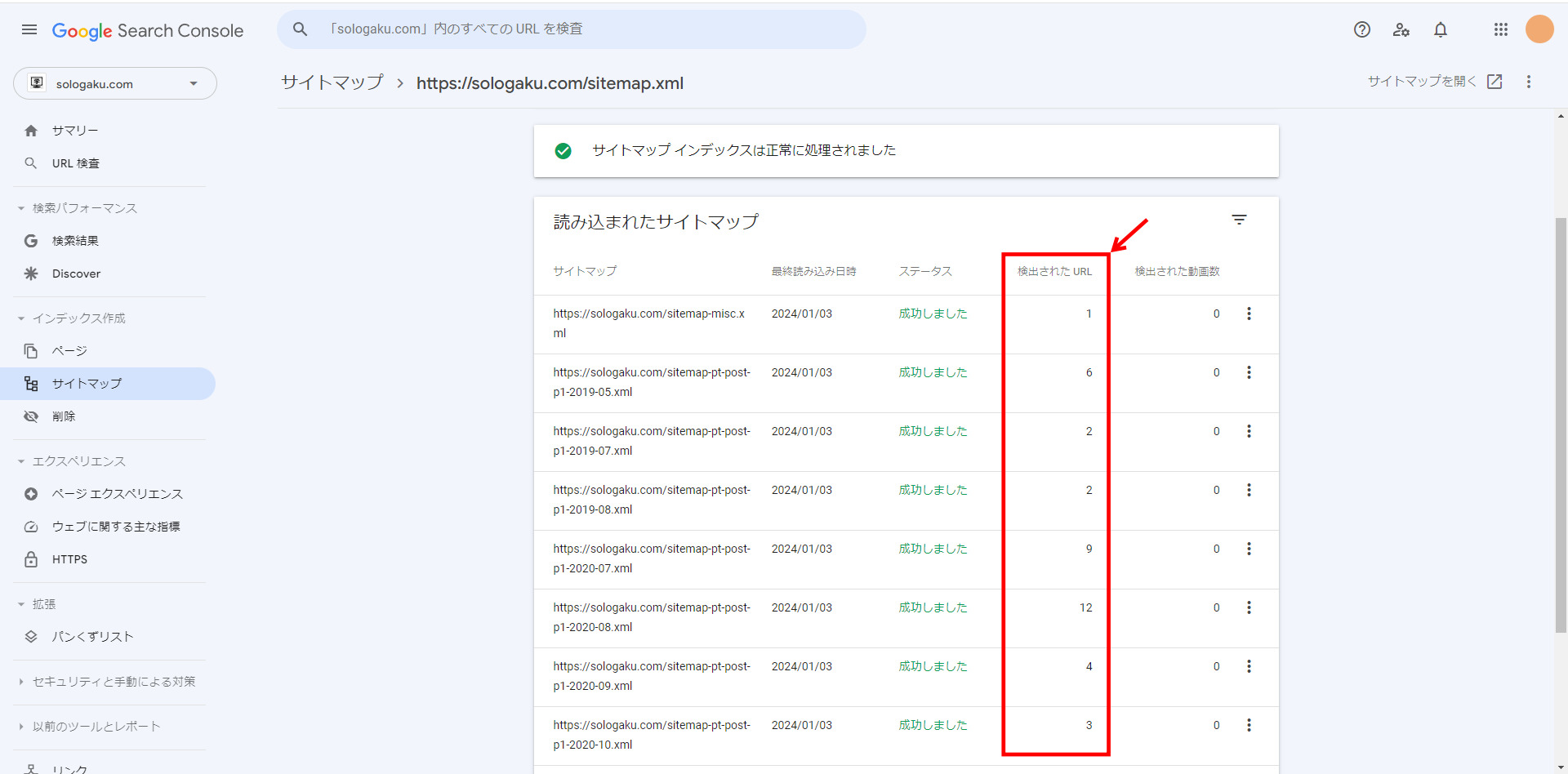Select ページ エクスペリエンス in sidebar
The height and width of the screenshot is (774, 1568).
(x=117, y=494)
